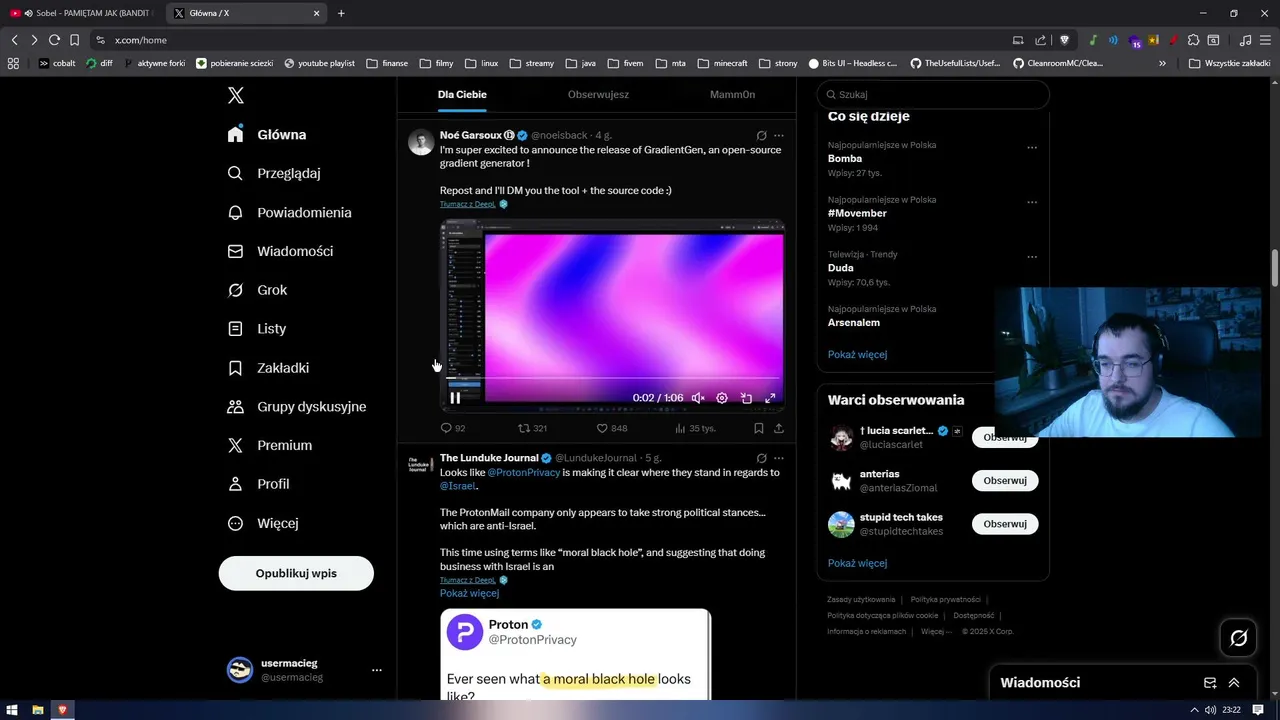Compose new message in Wiadomości drawer
Image resolution: width=1280 pixels, height=720 pixels.
pos(1210,683)
